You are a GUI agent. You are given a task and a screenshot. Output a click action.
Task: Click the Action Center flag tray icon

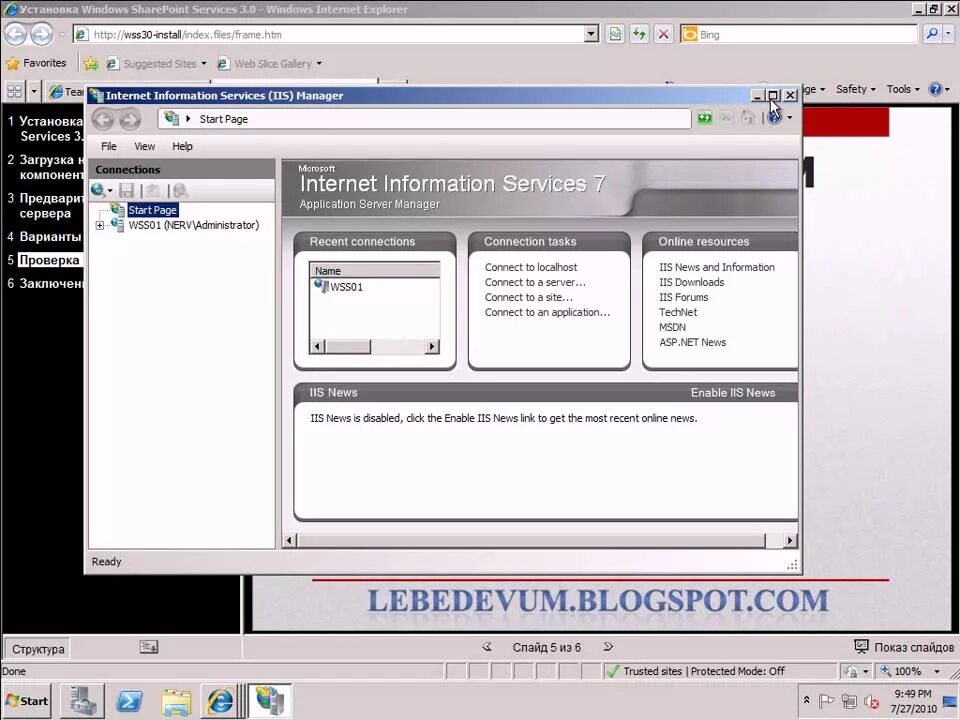[x=827, y=701]
